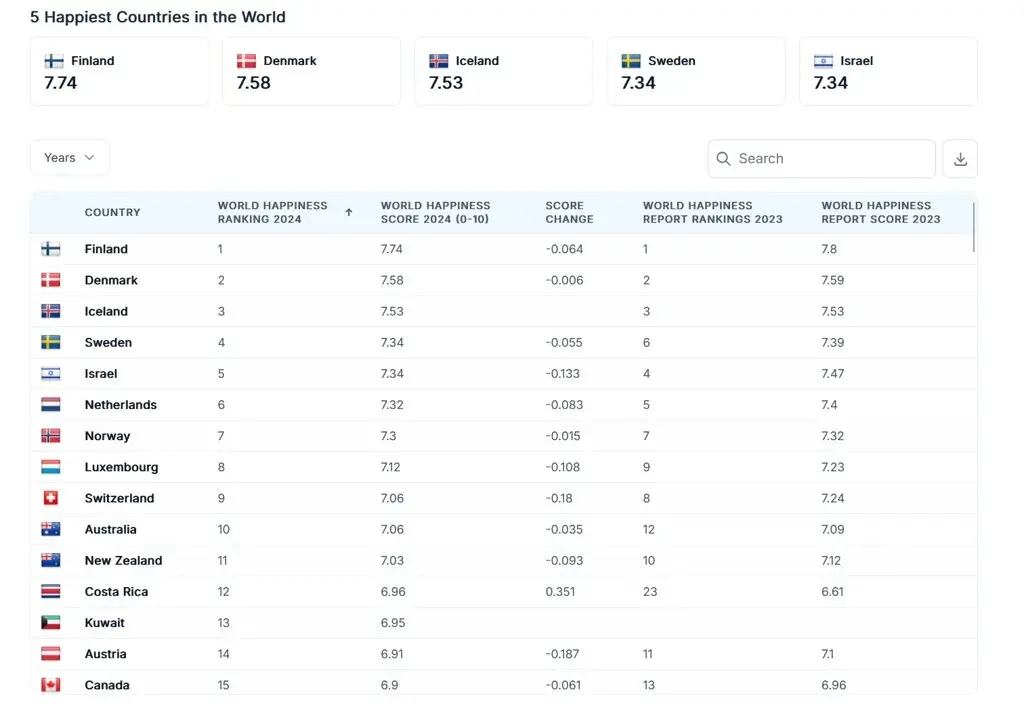Toggle sort arrow on Ranking 2024 column

349,212
